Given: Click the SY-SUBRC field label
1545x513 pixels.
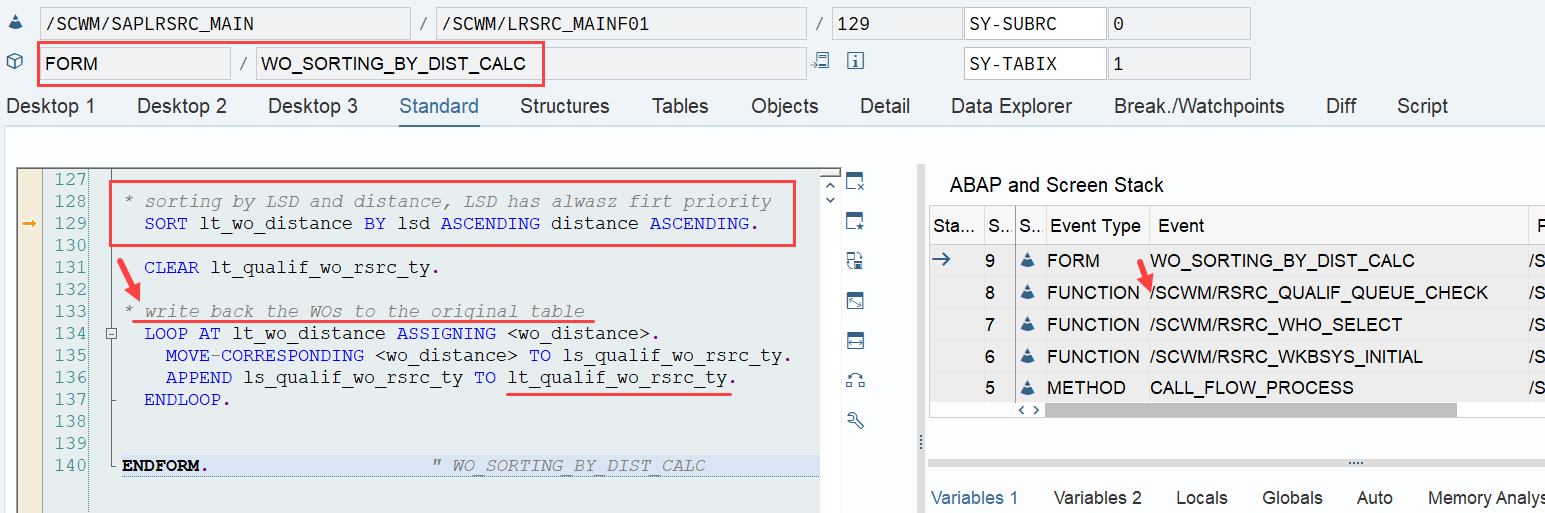Looking at the screenshot, I should pyautogui.click(x=1035, y=23).
